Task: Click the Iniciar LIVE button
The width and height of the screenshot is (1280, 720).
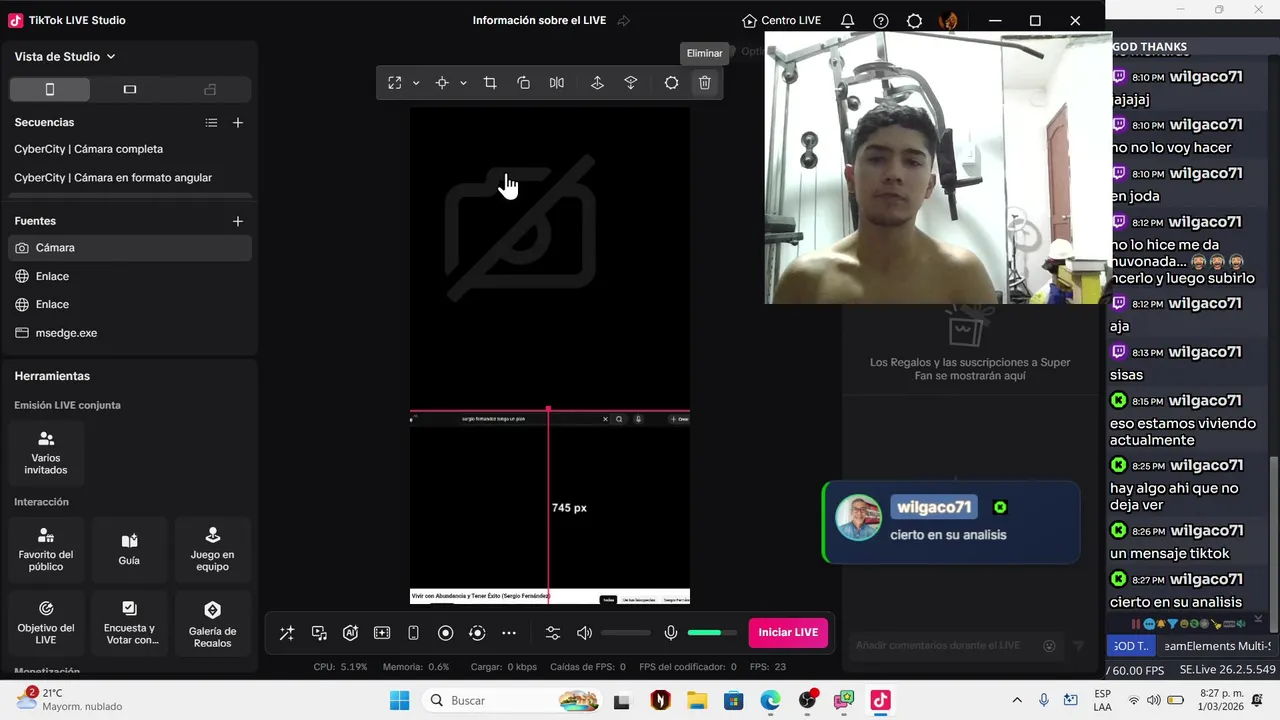Action: (x=788, y=633)
